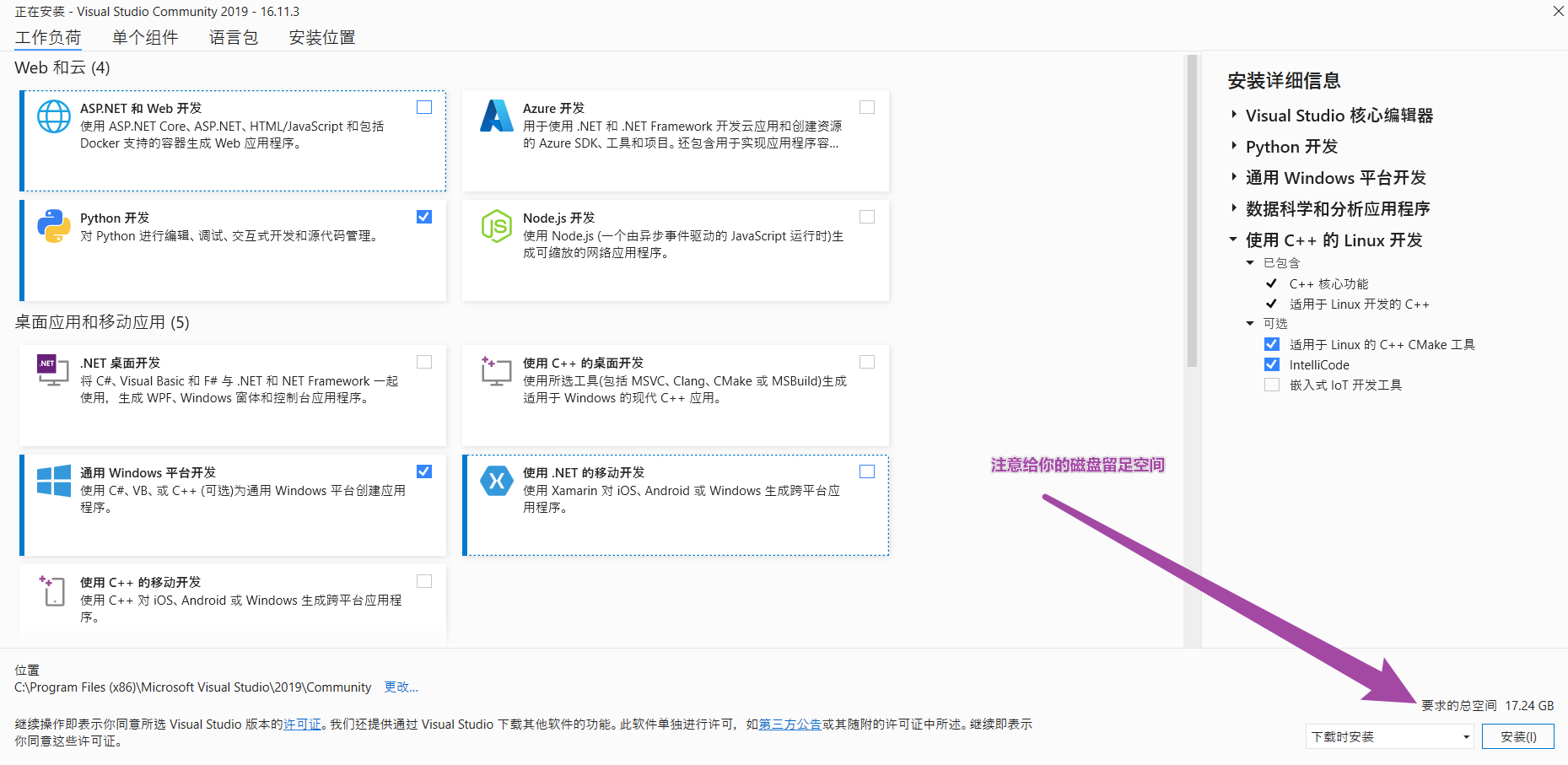Click the .NET desktop development icon

click(x=53, y=370)
